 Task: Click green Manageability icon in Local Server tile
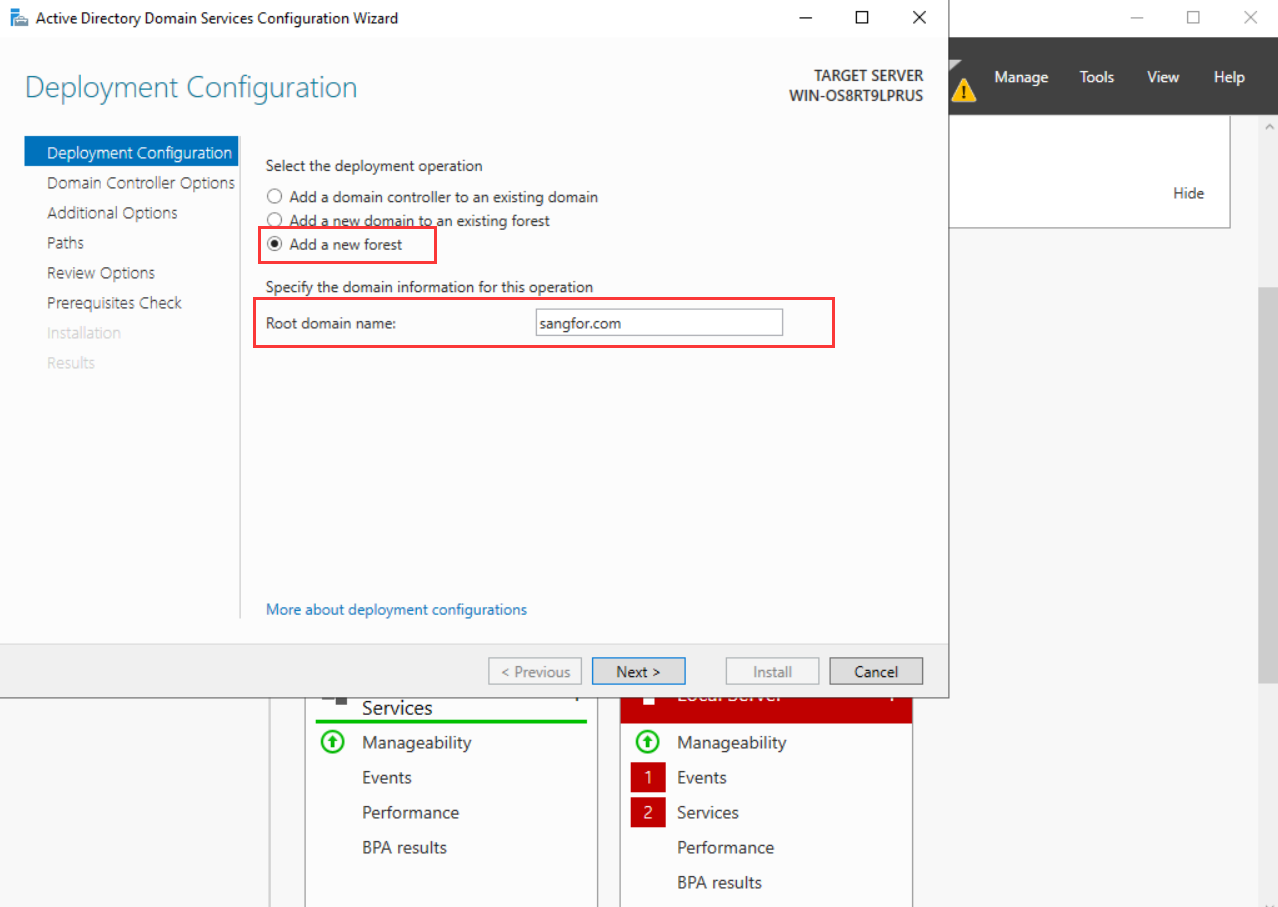(647, 742)
